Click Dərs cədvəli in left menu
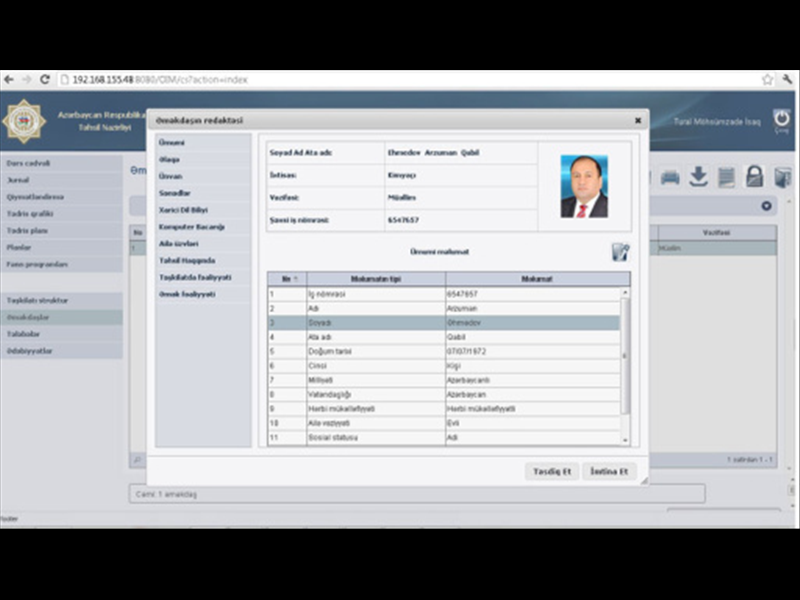800x600 pixels. click(30, 163)
